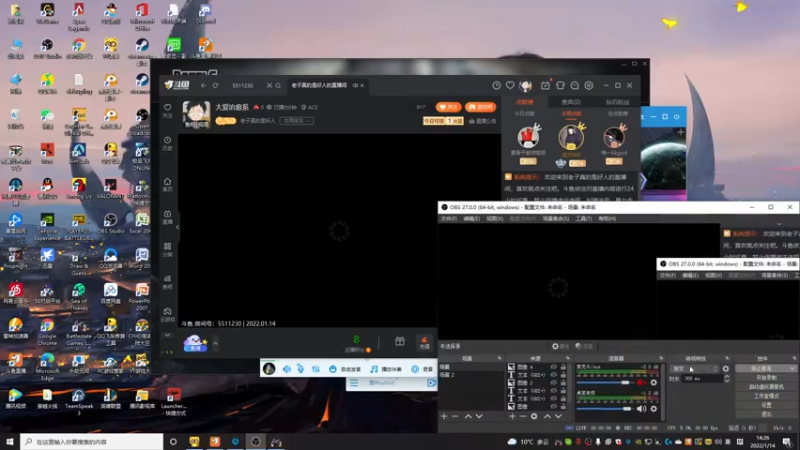Click the Douyu search magnifier icon

point(278,85)
